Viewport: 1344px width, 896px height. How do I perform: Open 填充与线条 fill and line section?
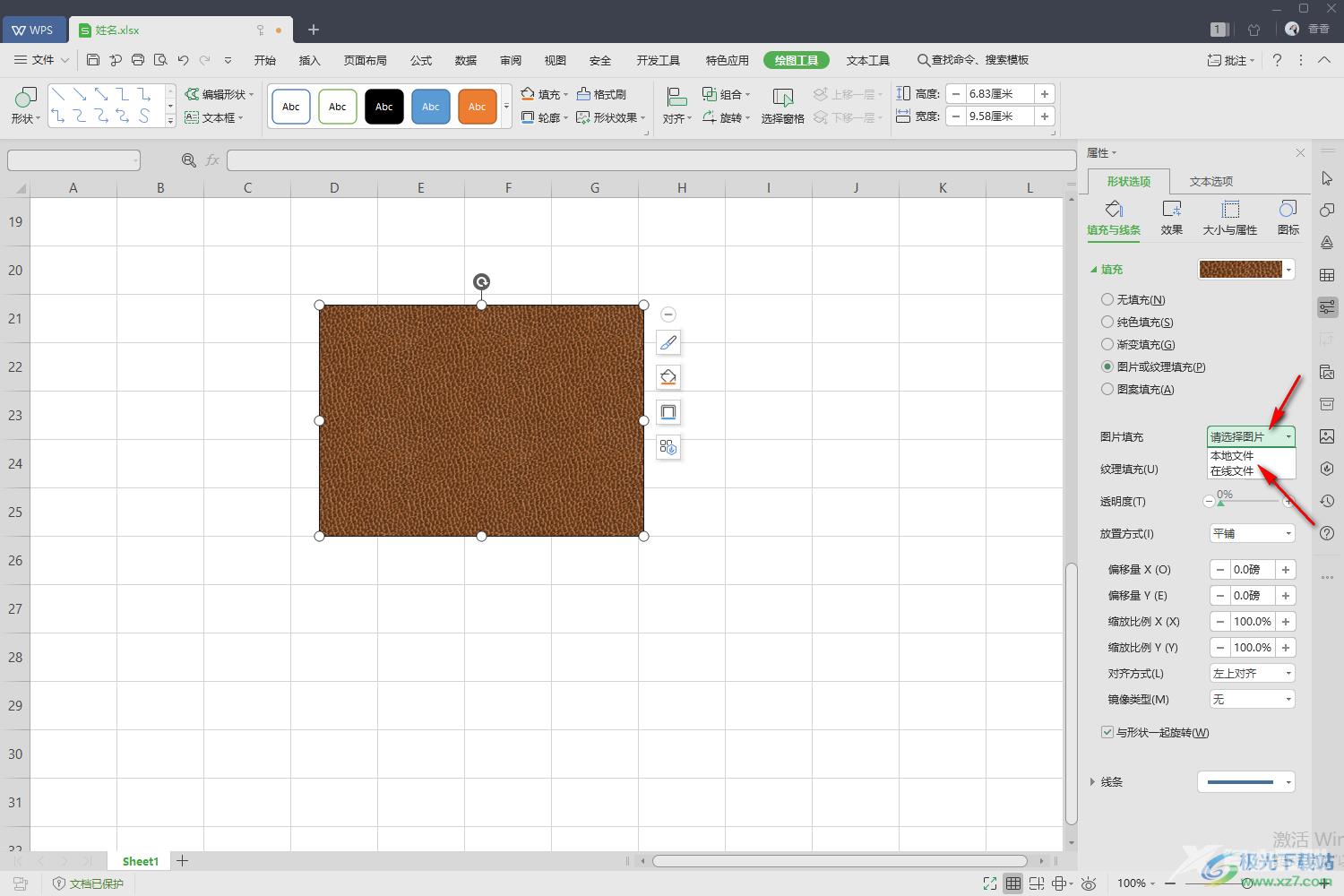(1114, 218)
